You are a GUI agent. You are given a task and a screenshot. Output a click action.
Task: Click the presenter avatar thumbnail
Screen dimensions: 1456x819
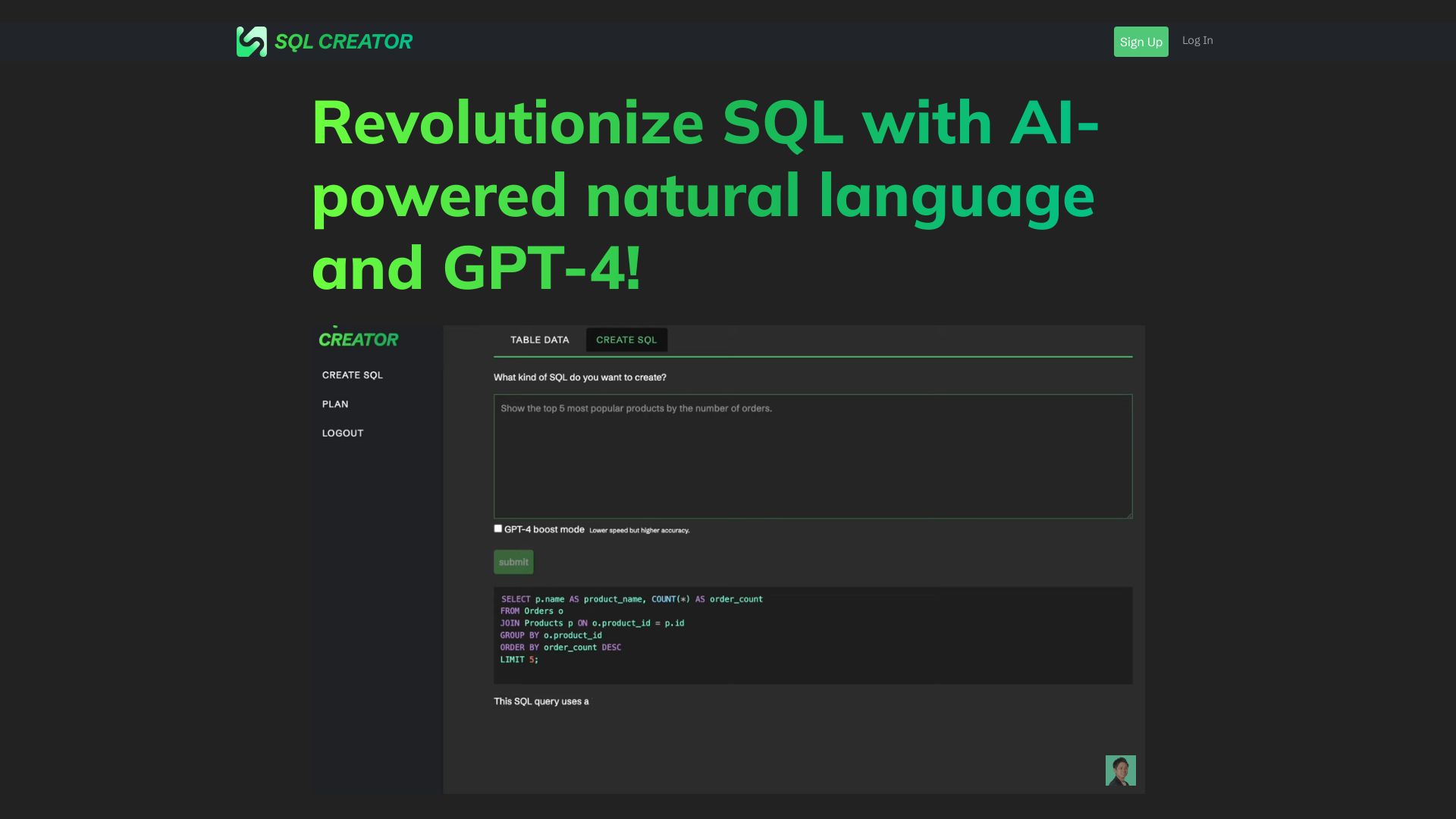pos(1121,770)
